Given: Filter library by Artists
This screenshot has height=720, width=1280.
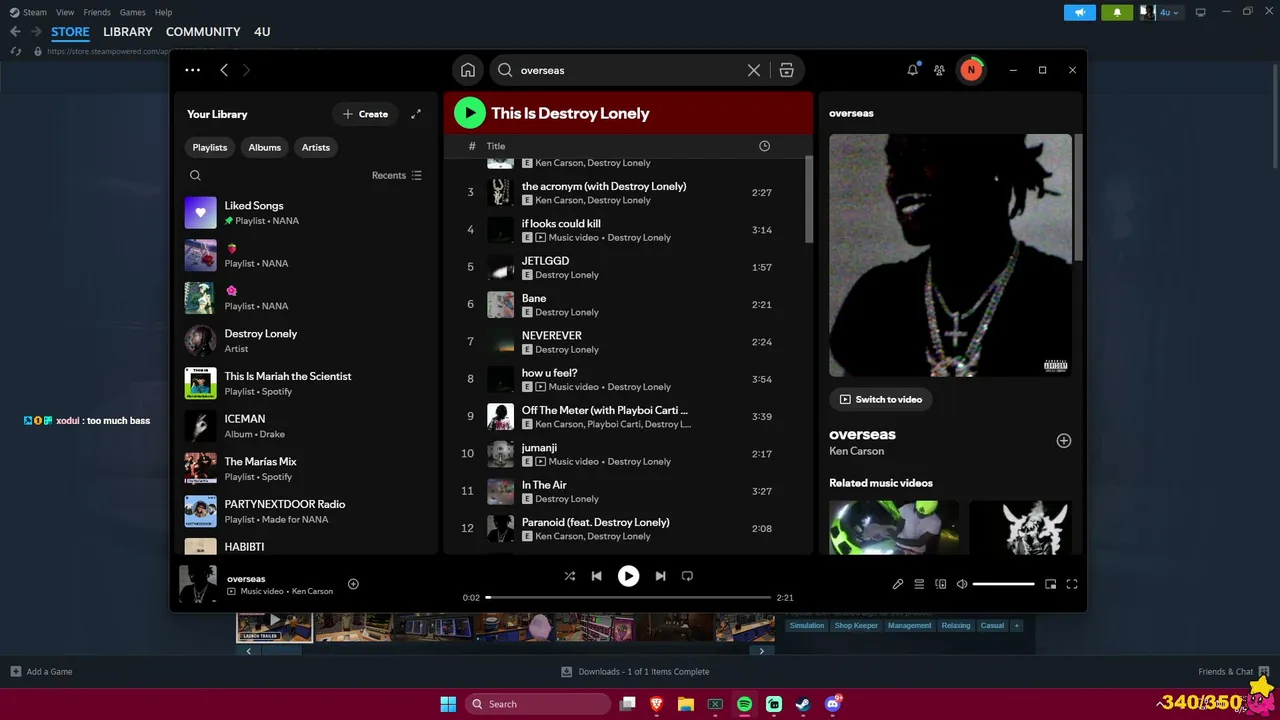Looking at the screenshot, I should [x=316, y=147].
